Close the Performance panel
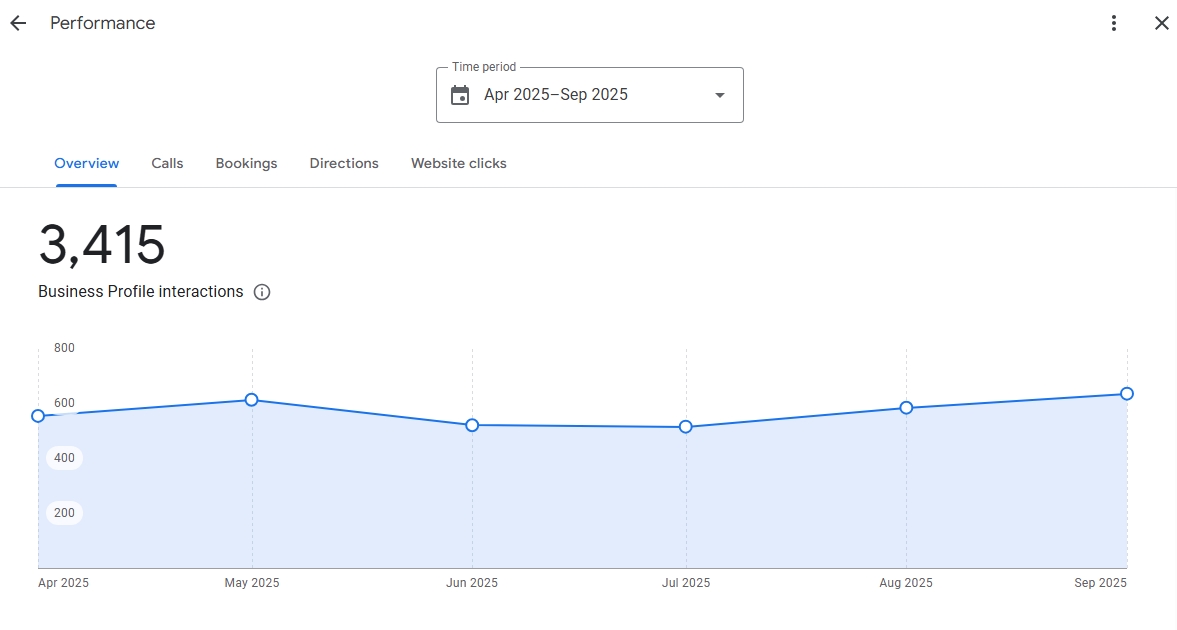Viewport: 1177px width, 630px height. (x=1161, y=23)
